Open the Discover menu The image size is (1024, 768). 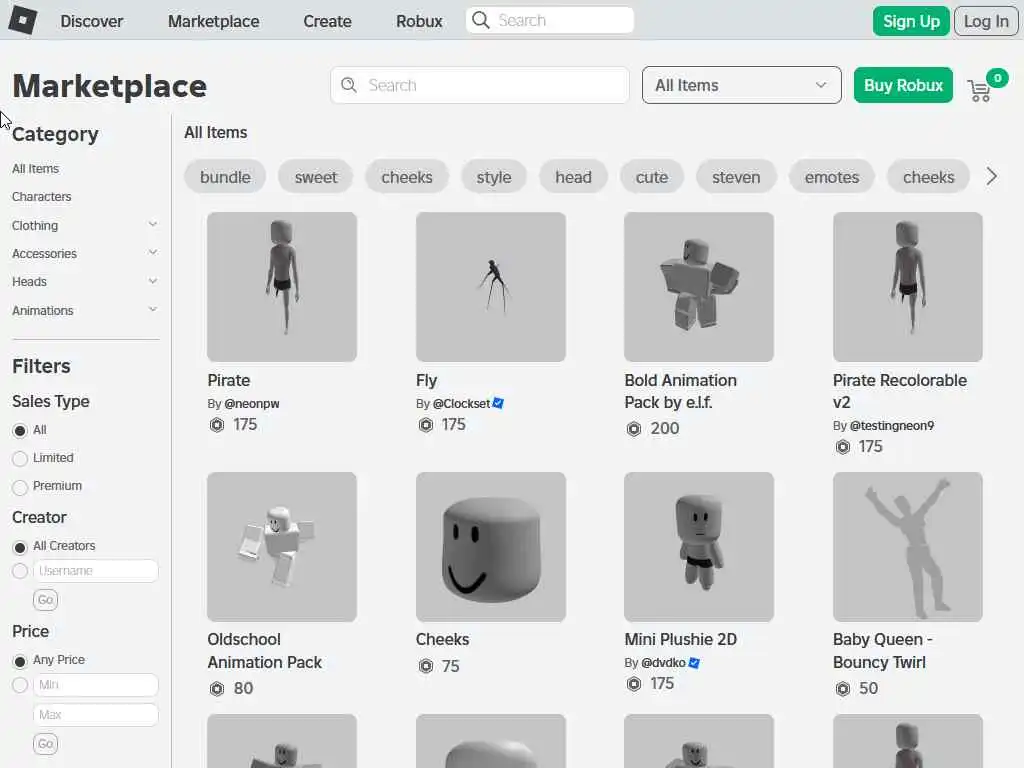click(91, 21)
